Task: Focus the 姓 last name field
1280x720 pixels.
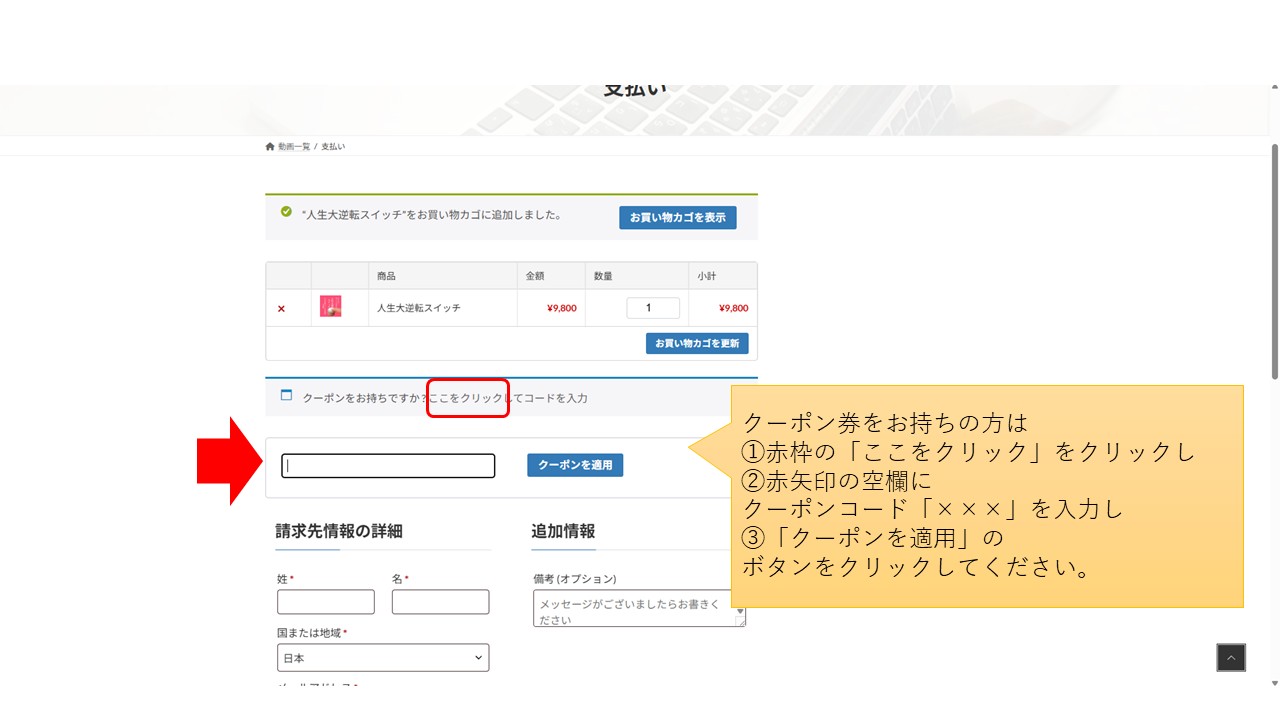Action: [x=326, y=602]
